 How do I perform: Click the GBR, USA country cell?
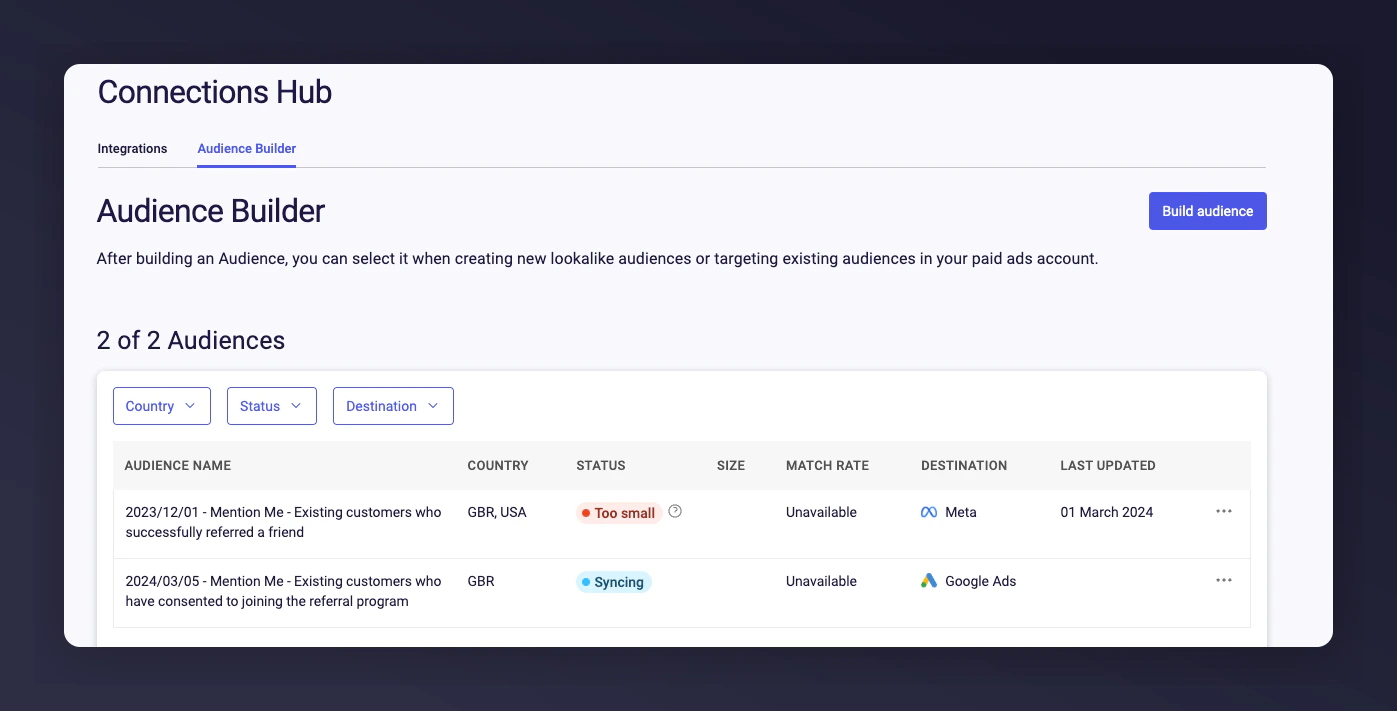pos(497,512)
